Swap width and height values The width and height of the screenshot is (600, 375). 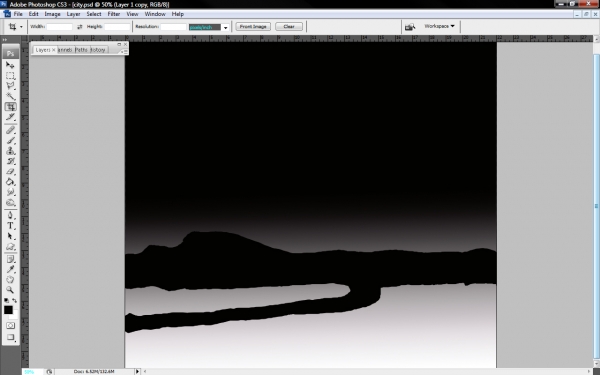pyautogui.click(x=80, y=27)
